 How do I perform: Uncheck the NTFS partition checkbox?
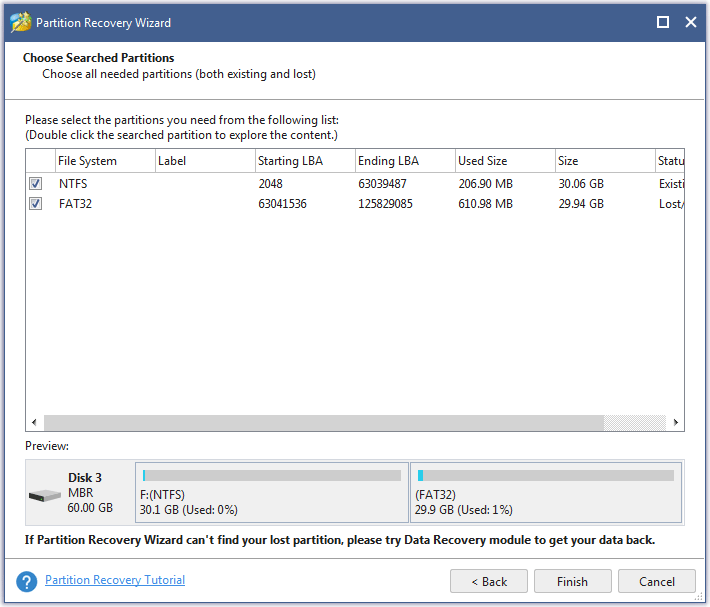coord(36,184)
